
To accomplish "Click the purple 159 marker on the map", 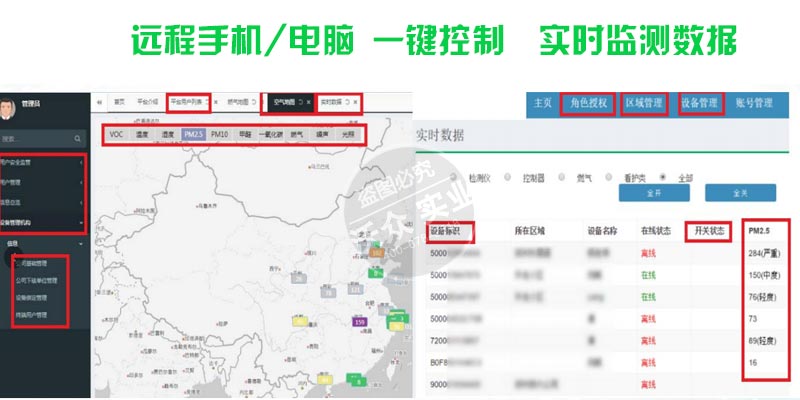I will tap(359, 322).
